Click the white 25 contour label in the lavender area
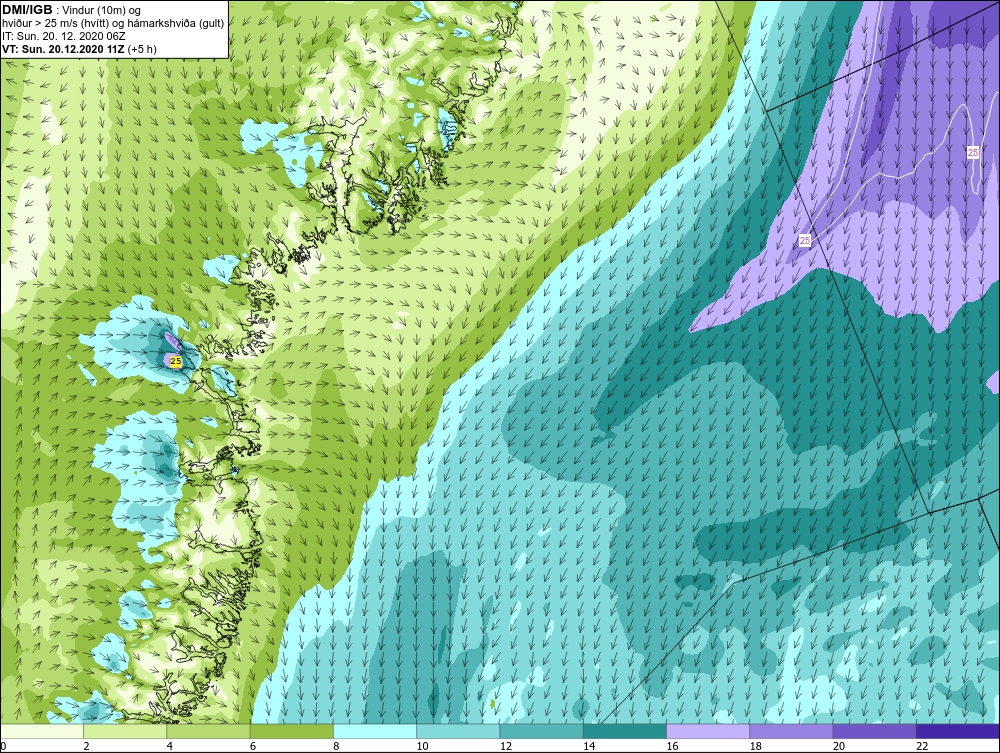Screen dimensions: 1000x753 pyautogui.click(x=805, y=240)
